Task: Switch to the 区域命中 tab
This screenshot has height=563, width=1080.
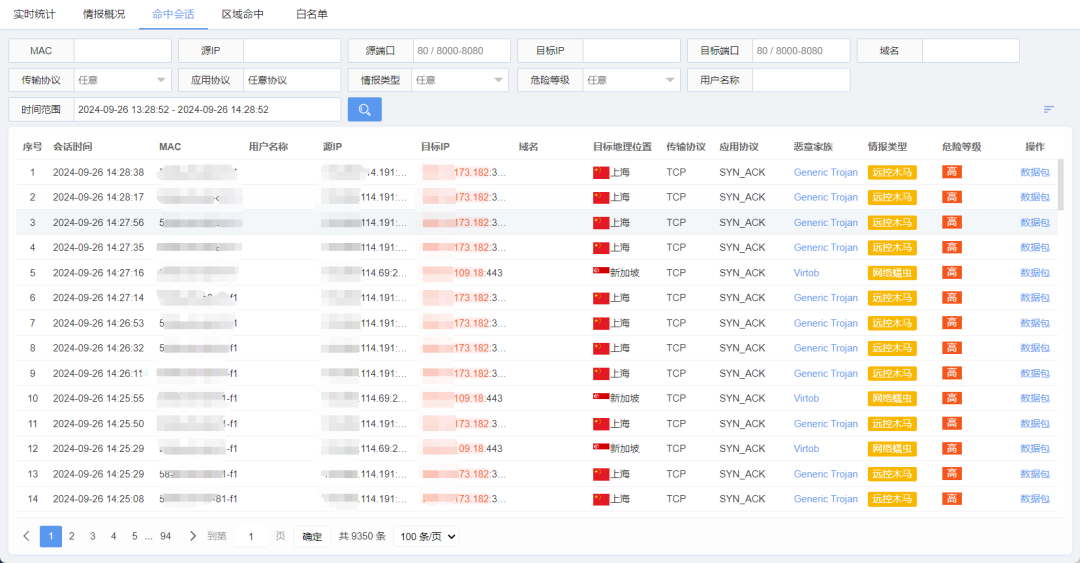Action: pos(243,15)
